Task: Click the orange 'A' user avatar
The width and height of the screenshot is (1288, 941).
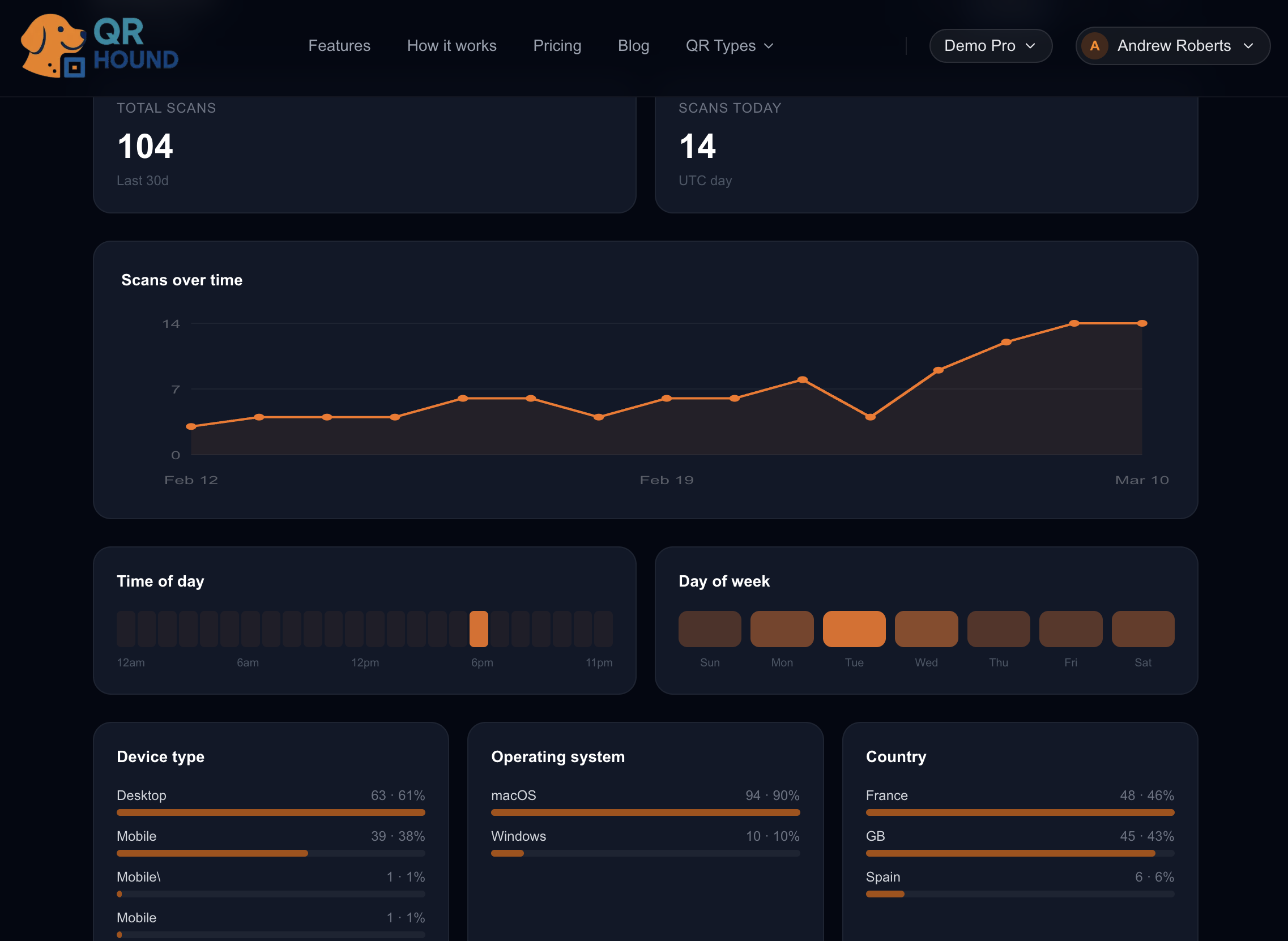Action: pos(1094,46)
